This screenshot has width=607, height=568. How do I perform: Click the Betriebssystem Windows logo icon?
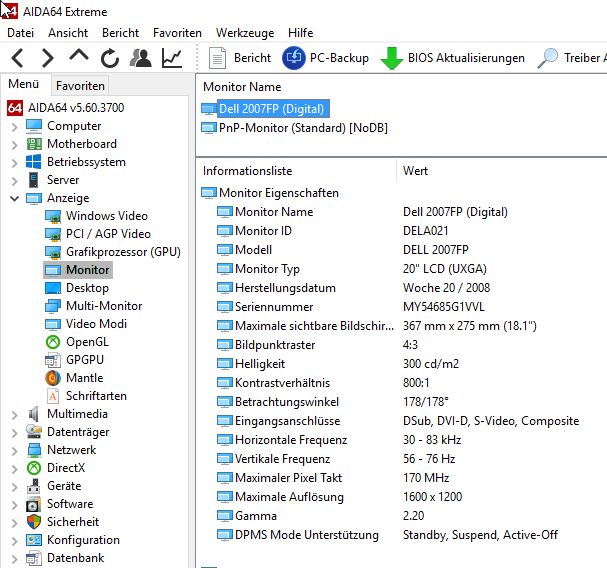click(x=34, y=162)
